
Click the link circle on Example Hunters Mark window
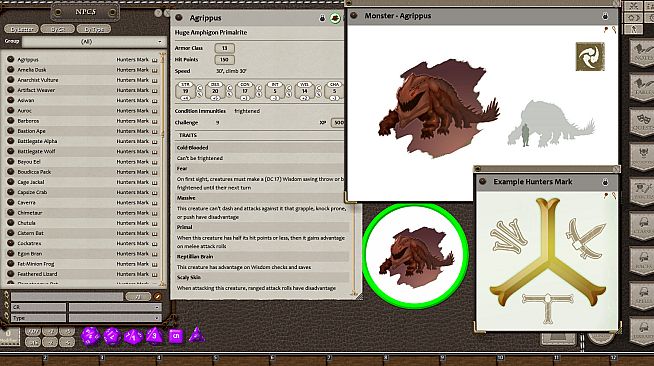(x=483, y=182)
